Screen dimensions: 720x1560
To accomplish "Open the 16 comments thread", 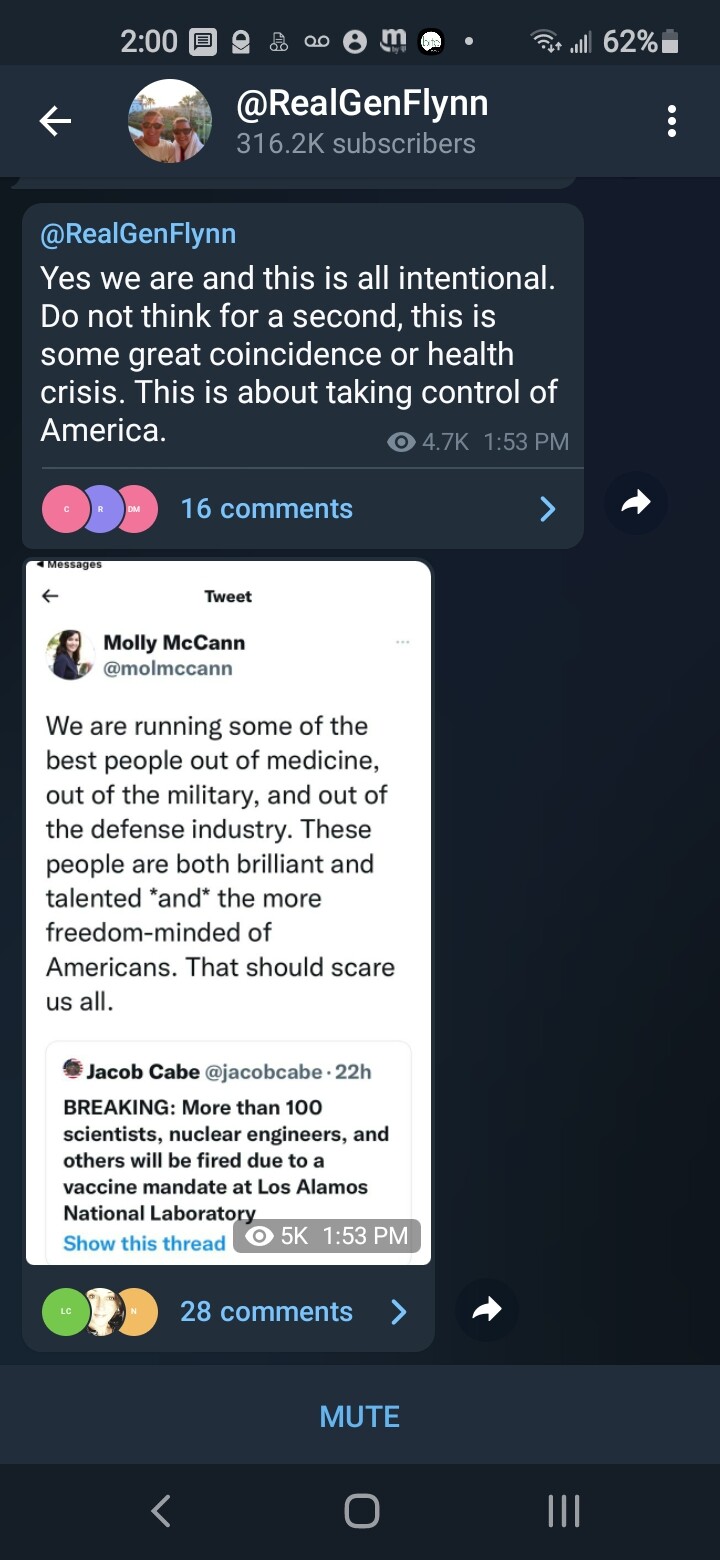I will [266, 509].
